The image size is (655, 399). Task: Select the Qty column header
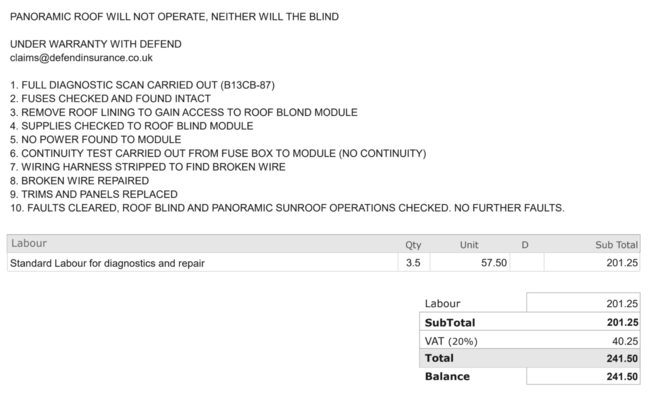coord(413,245)
